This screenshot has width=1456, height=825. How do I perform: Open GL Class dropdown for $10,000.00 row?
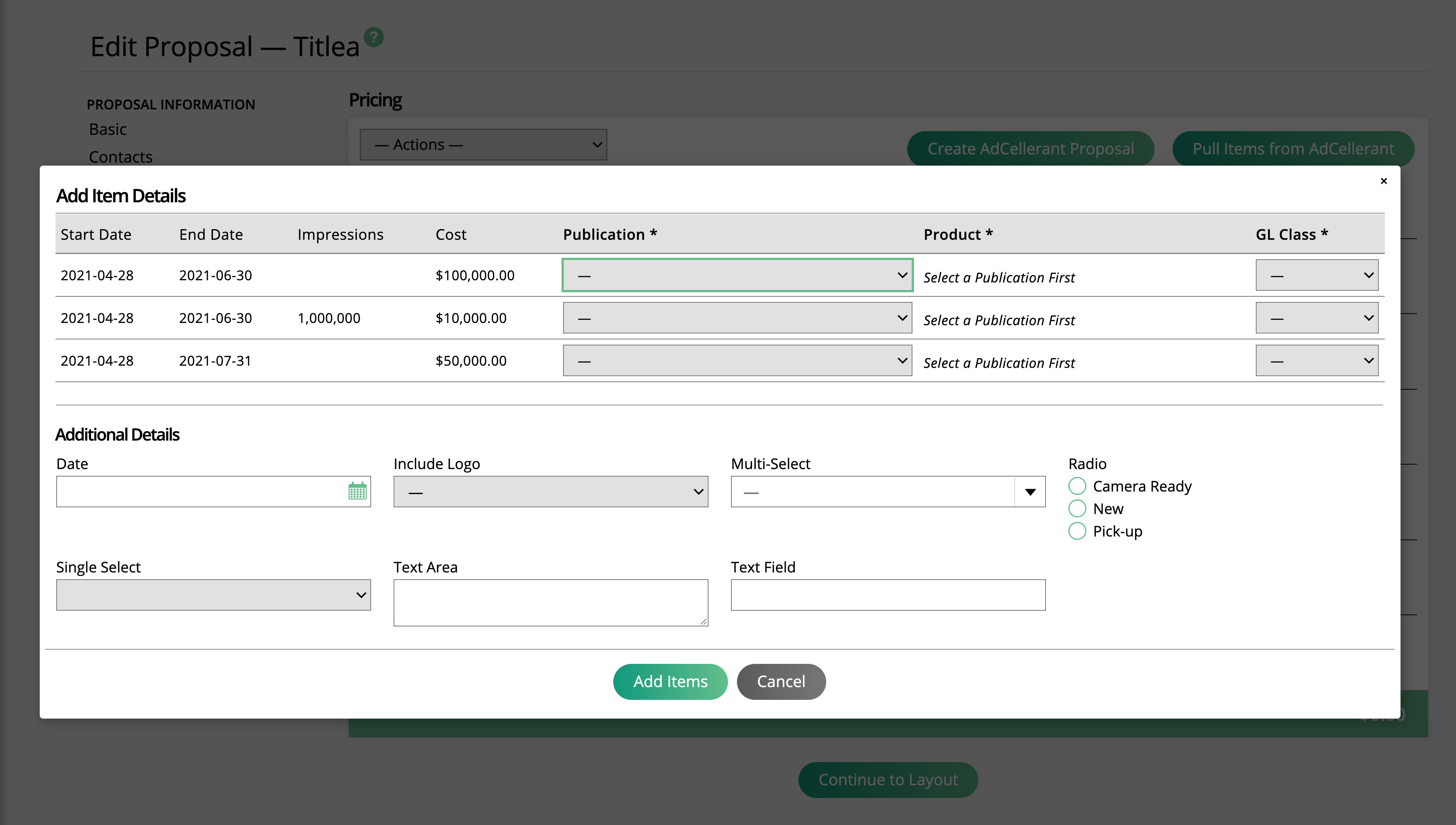[x=1317, y=318]
